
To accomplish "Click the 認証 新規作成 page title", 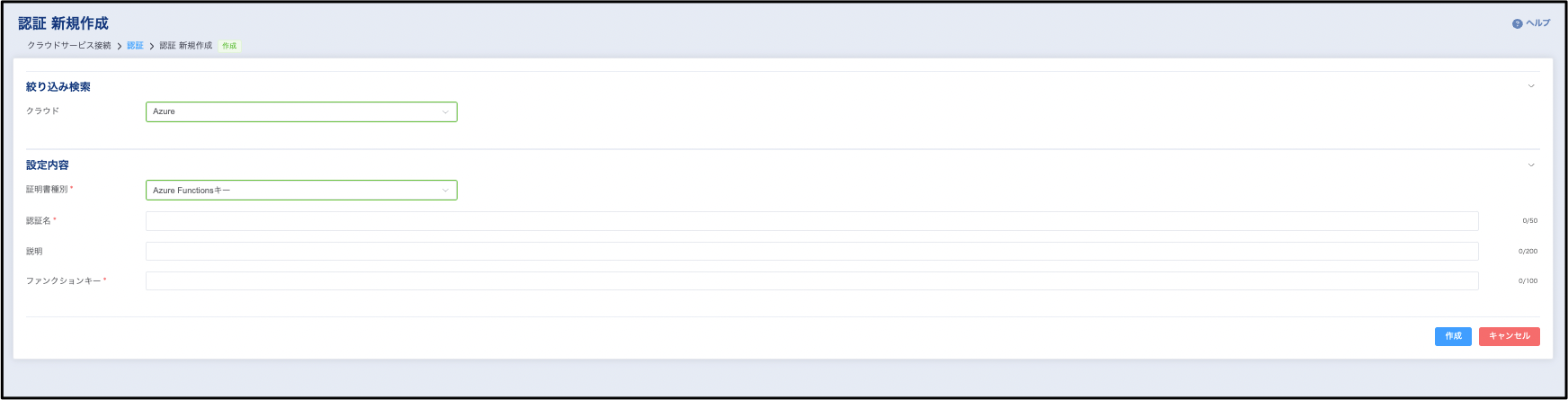I will (x=63, y=23).
